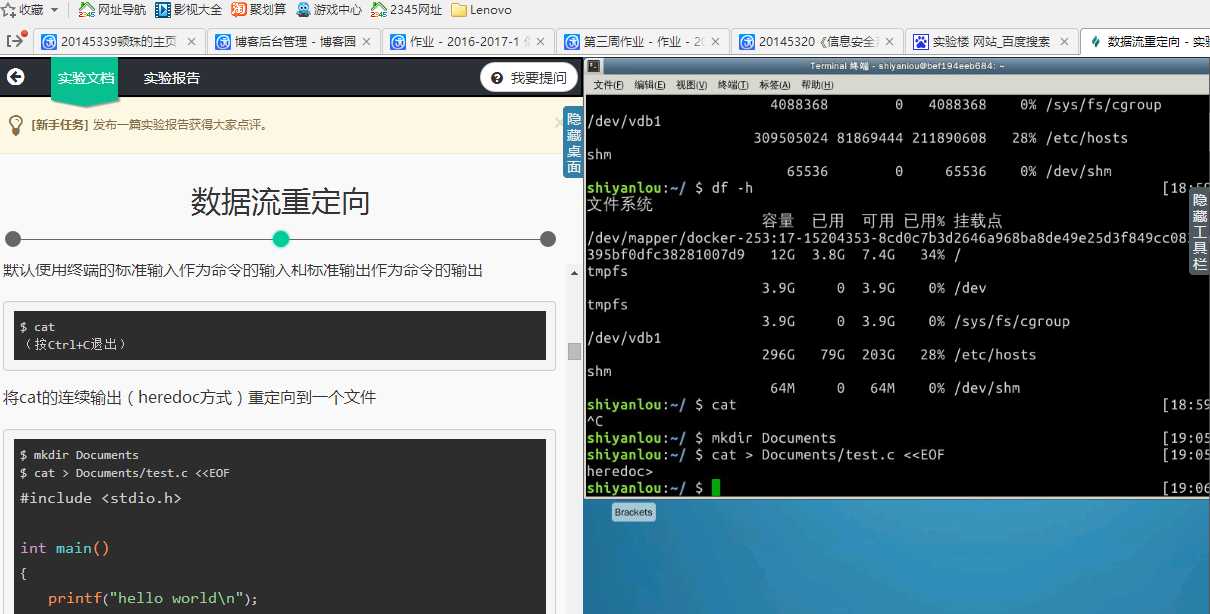The height and width of the screenshot is (614, 1210).
Task: Click the '#include <stdio.h>' code line
Action: tap(101, 498)
